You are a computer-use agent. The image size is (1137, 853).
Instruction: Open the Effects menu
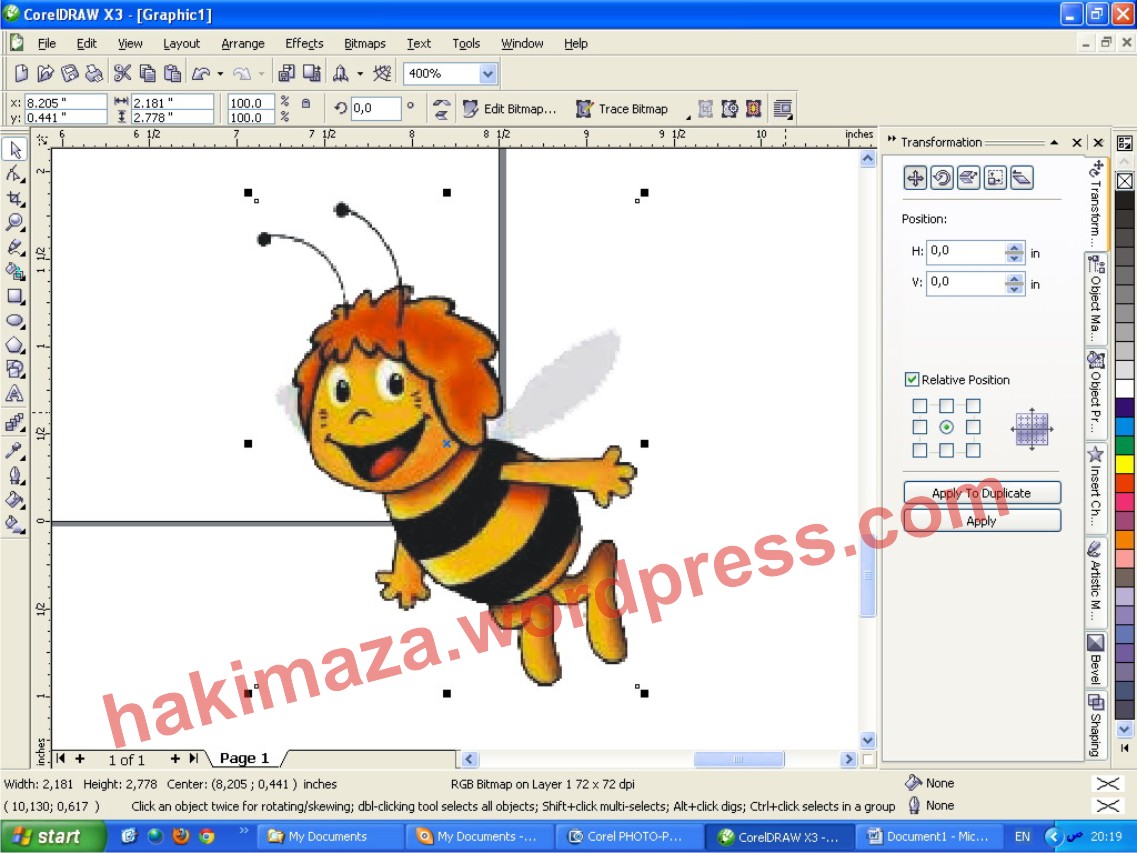point(305,44)
